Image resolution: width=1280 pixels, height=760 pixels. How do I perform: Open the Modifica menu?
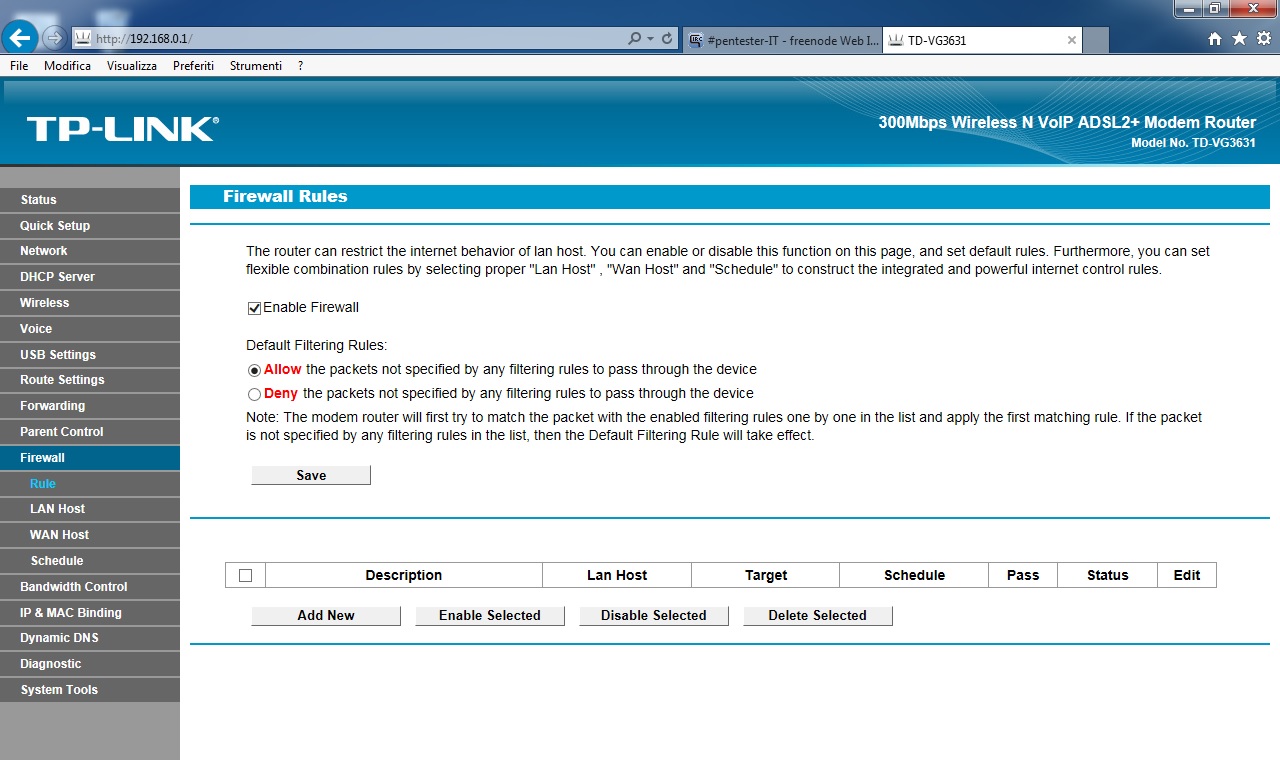(67, 66)
